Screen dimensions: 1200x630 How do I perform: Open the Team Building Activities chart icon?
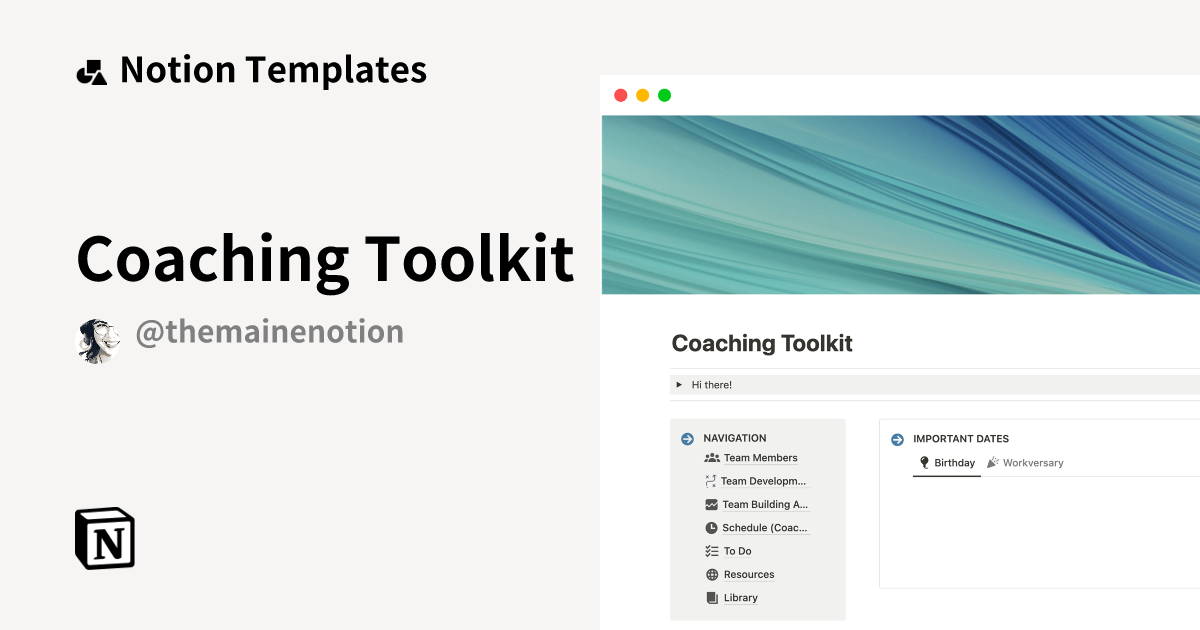[x=712, y=504]
